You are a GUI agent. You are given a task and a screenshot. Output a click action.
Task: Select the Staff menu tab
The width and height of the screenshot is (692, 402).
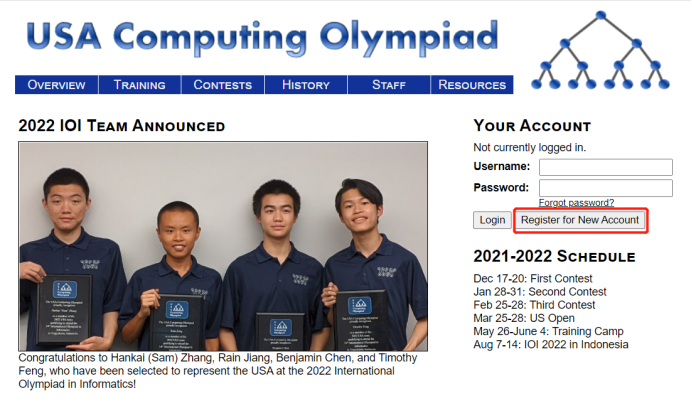388,85
